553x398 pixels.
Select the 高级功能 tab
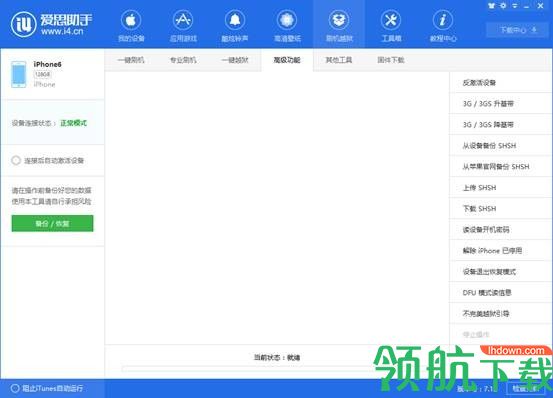(x=287, y=60)
